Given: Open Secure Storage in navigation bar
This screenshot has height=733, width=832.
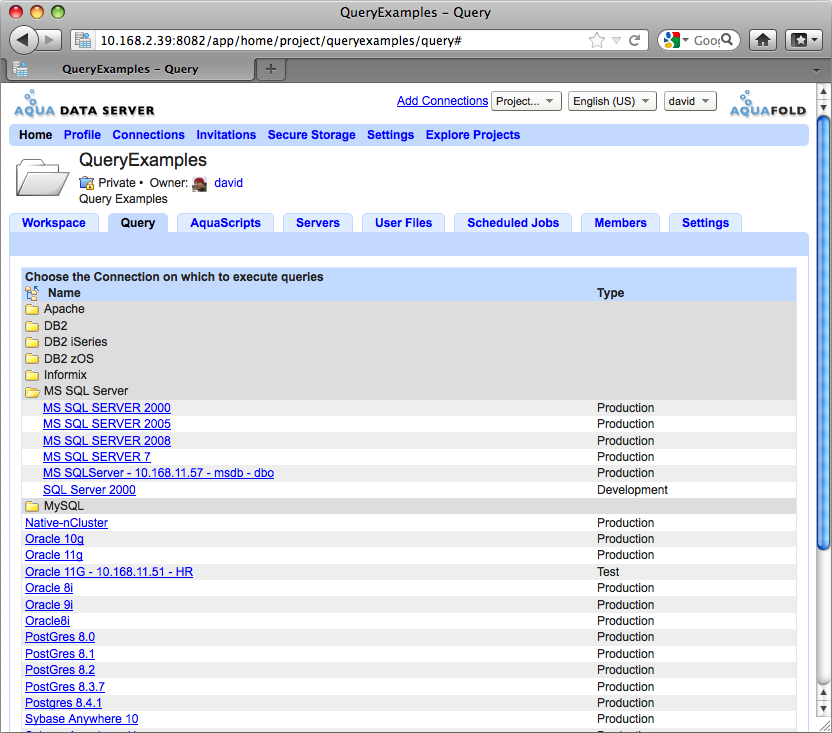Looking at the screenshot, I should (x=311, y=135).
